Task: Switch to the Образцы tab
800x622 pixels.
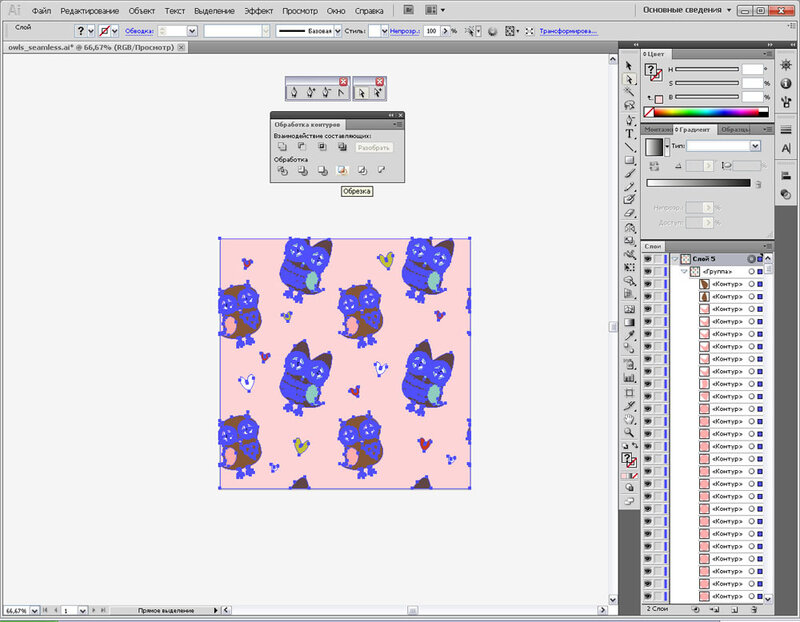Action: tap(735, 129)
